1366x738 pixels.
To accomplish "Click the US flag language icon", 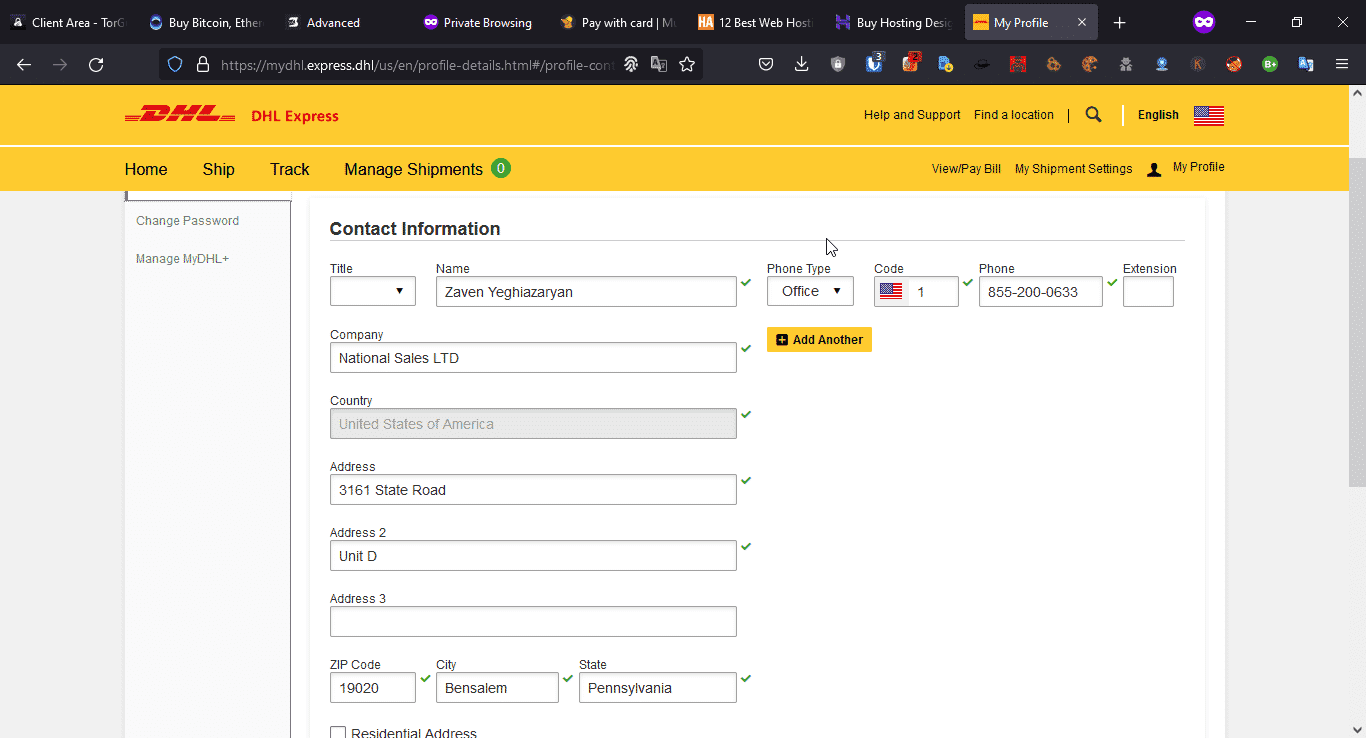I will pyautogui.click(x=1208, y=115).
